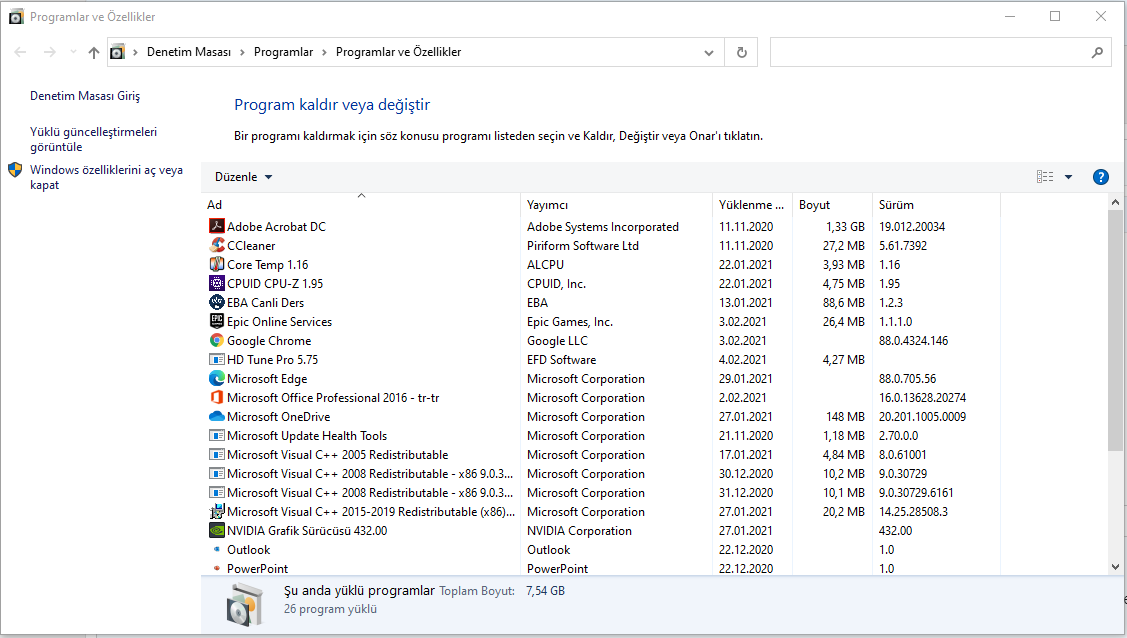The width and height of the screenshot is (1127, 638).
Task: Click the Epic Online Services icon
Action: pos(216,322)
